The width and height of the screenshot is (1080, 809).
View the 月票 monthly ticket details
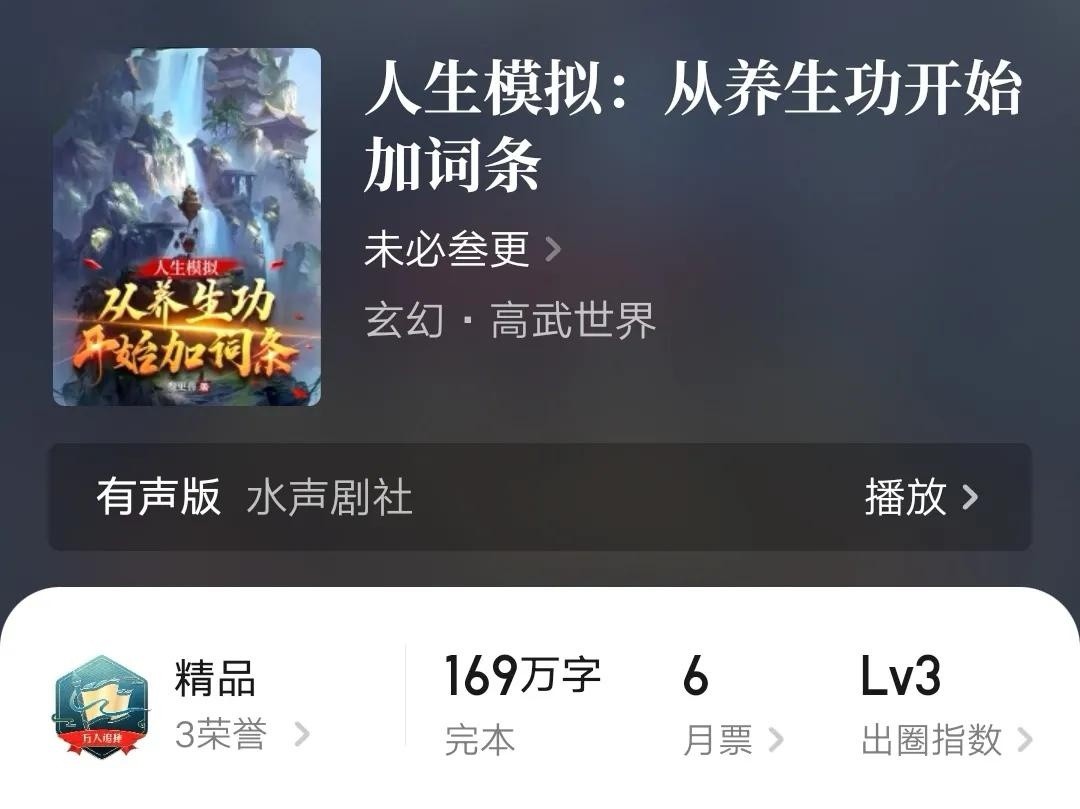pyautogui.click(x=718, y=740)
